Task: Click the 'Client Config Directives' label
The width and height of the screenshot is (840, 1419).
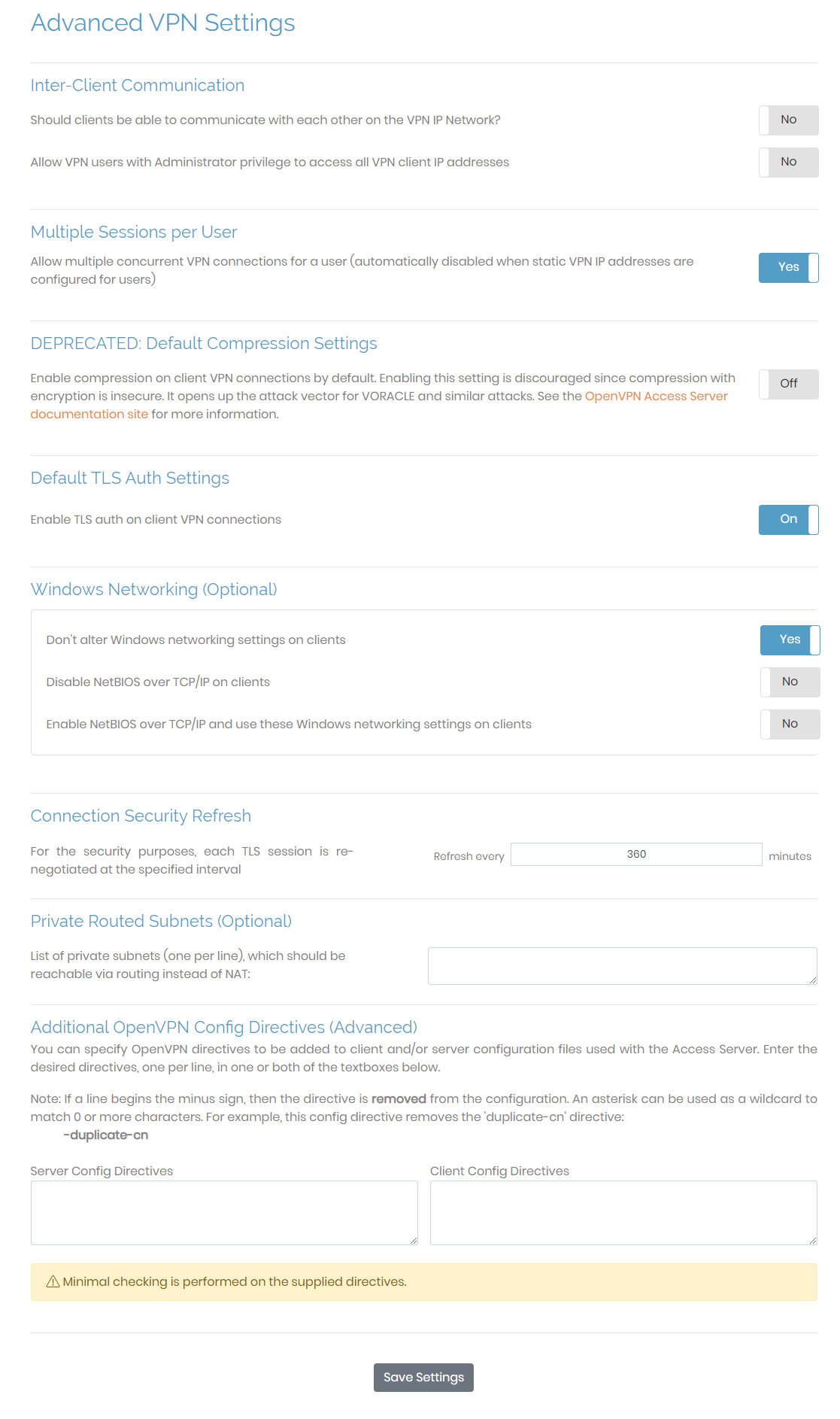Action: (x=499, y=1171)
